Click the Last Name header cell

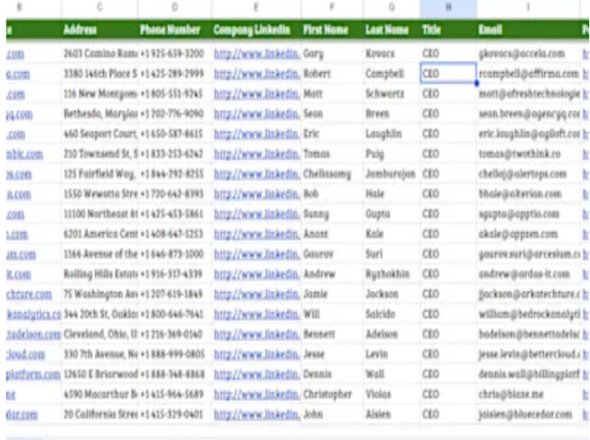click(392, 29)
